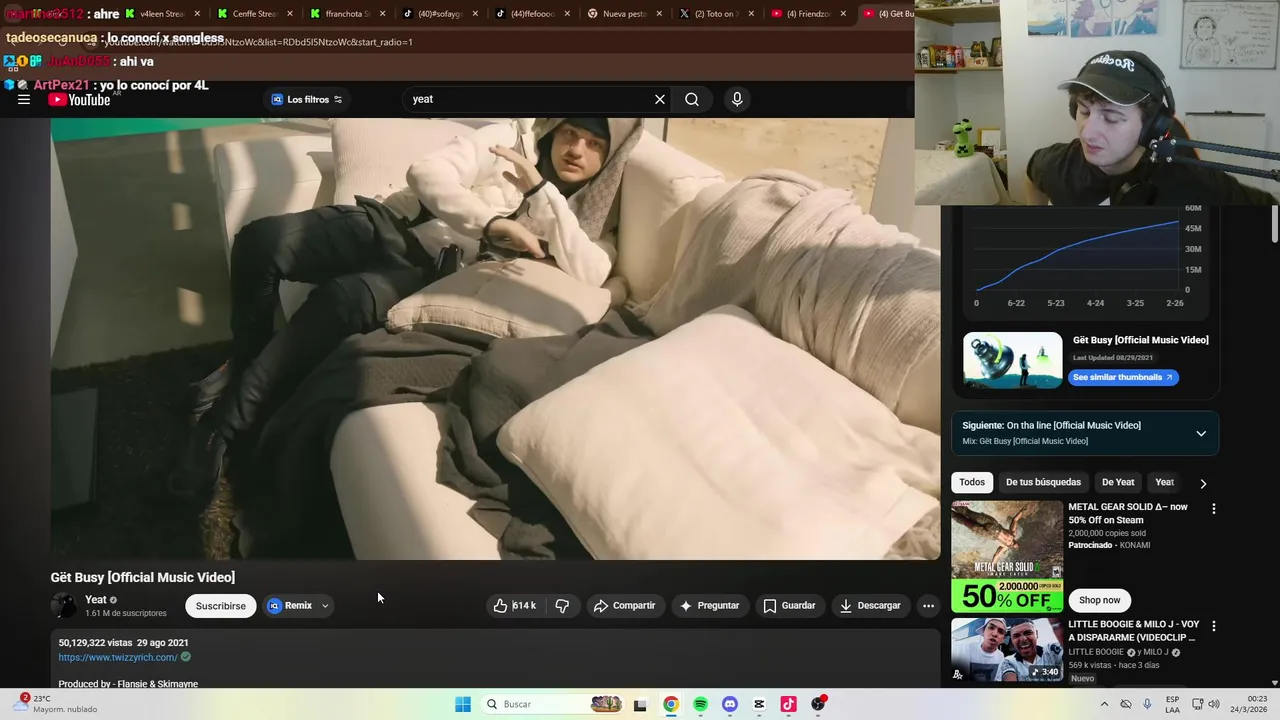Open the Gët Busy thumbnail in the stats panel
Screen dimensions: 1280x720
(1012, 359)
